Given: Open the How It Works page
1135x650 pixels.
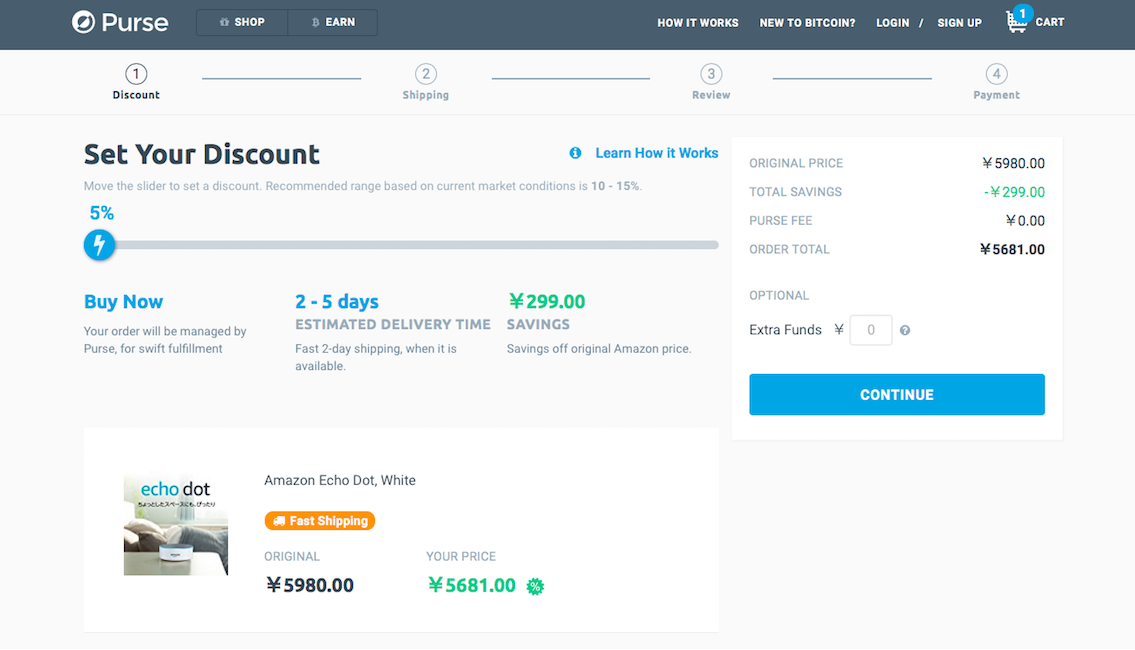Looking at the screenshot, I should pos(697,23).
